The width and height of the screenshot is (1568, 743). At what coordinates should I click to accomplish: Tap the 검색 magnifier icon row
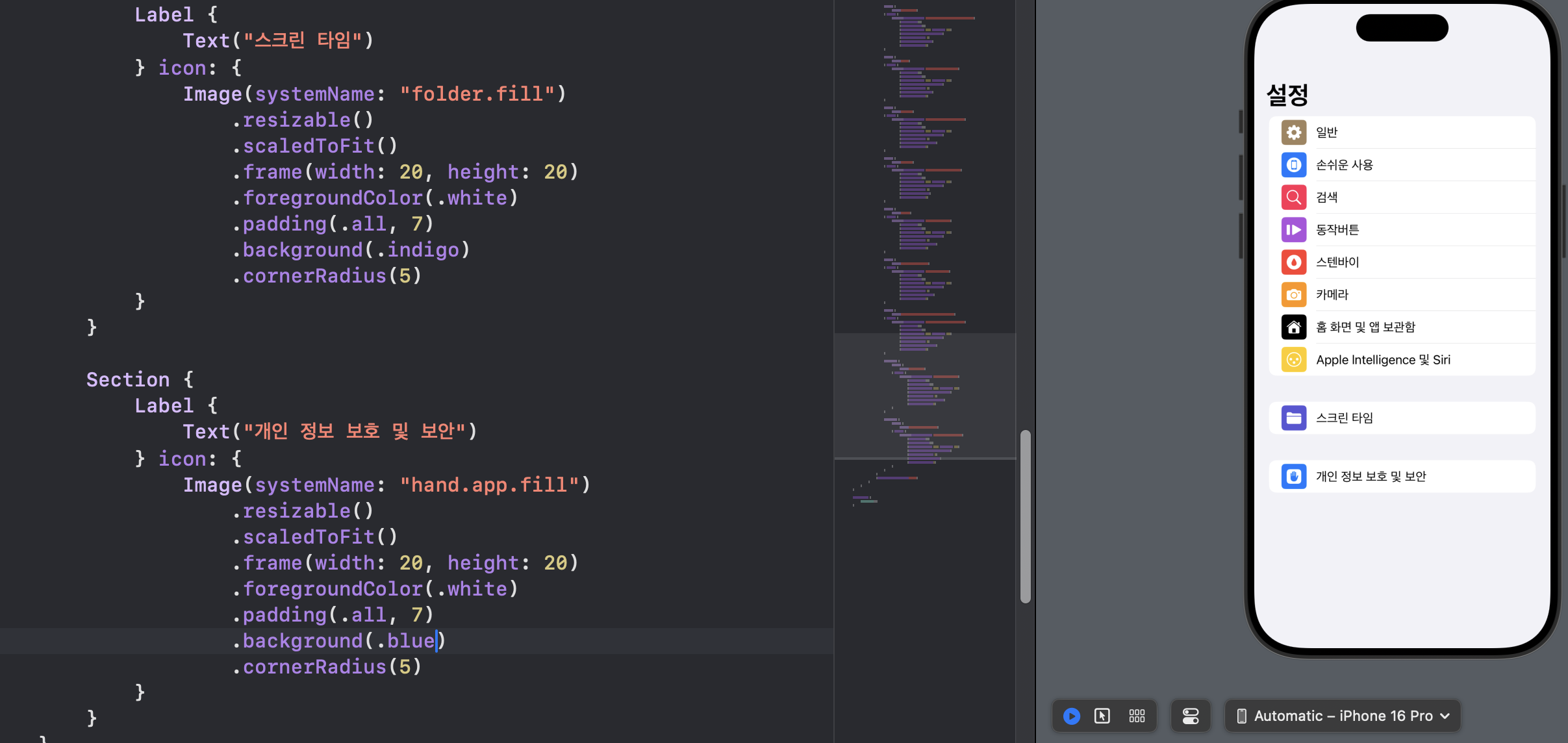click(1293, 197)
